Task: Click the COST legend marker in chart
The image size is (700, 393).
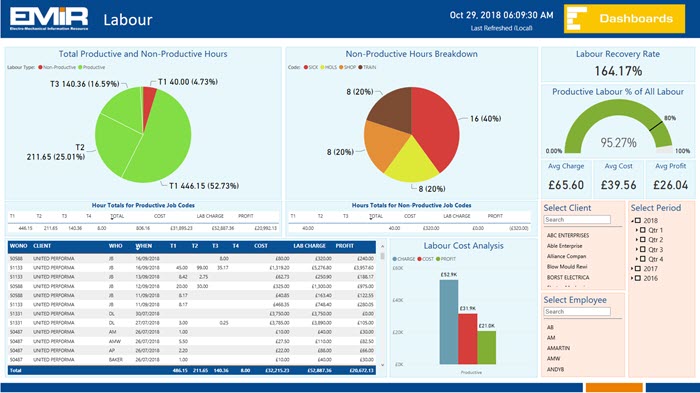Action: pos(420,259)
